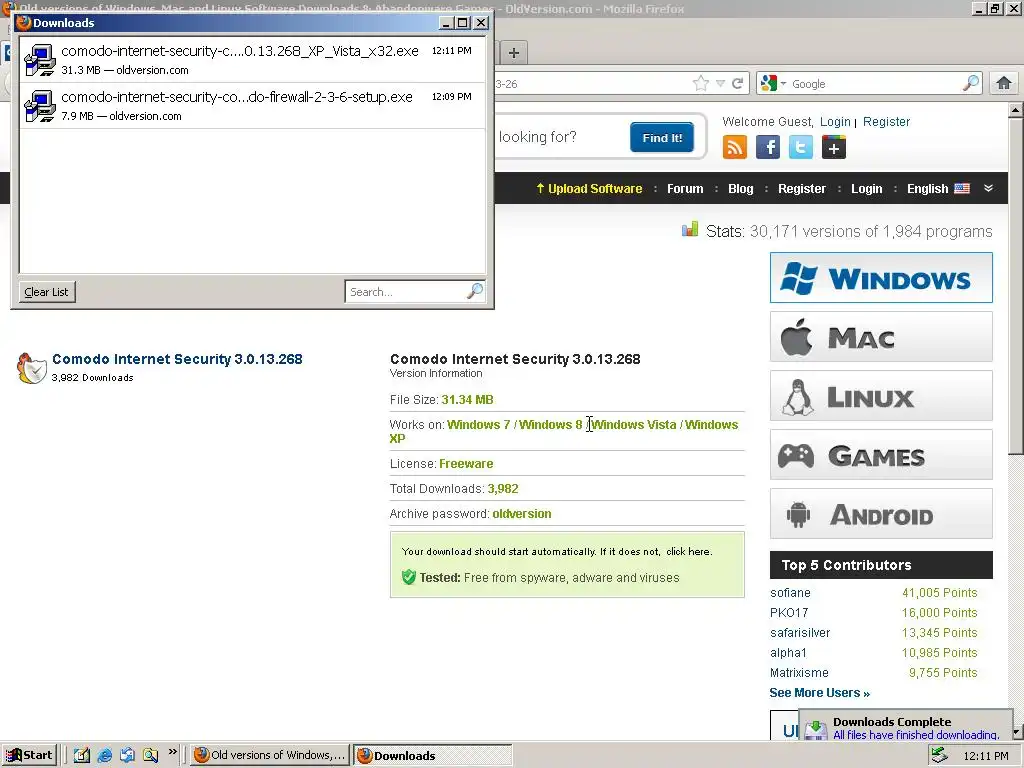The width and height of the screenshot is (1024, 768).
Task: Open Register in the navigation bar
Action: [x=802, y=189]
